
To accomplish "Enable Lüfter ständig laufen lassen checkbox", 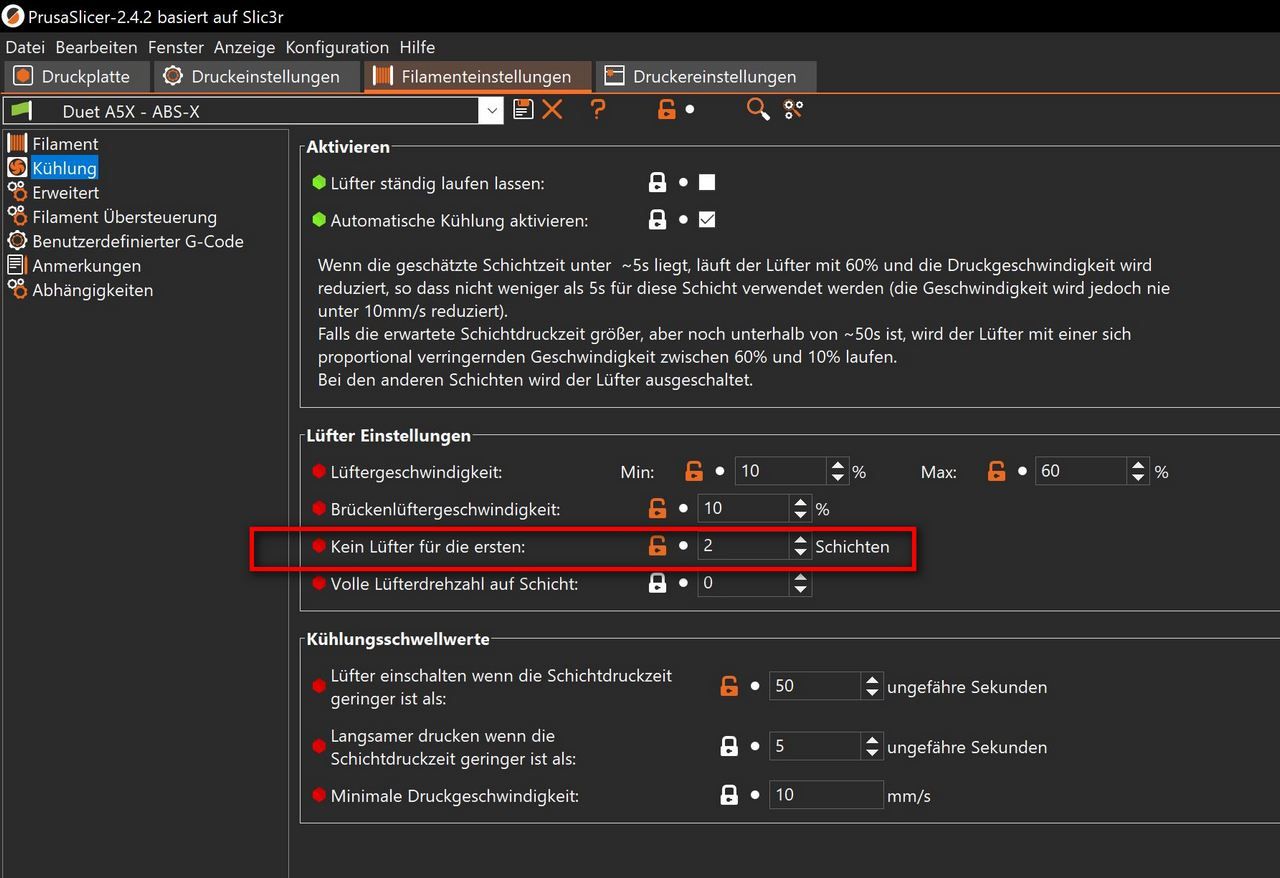I will (x=707, y=183).
